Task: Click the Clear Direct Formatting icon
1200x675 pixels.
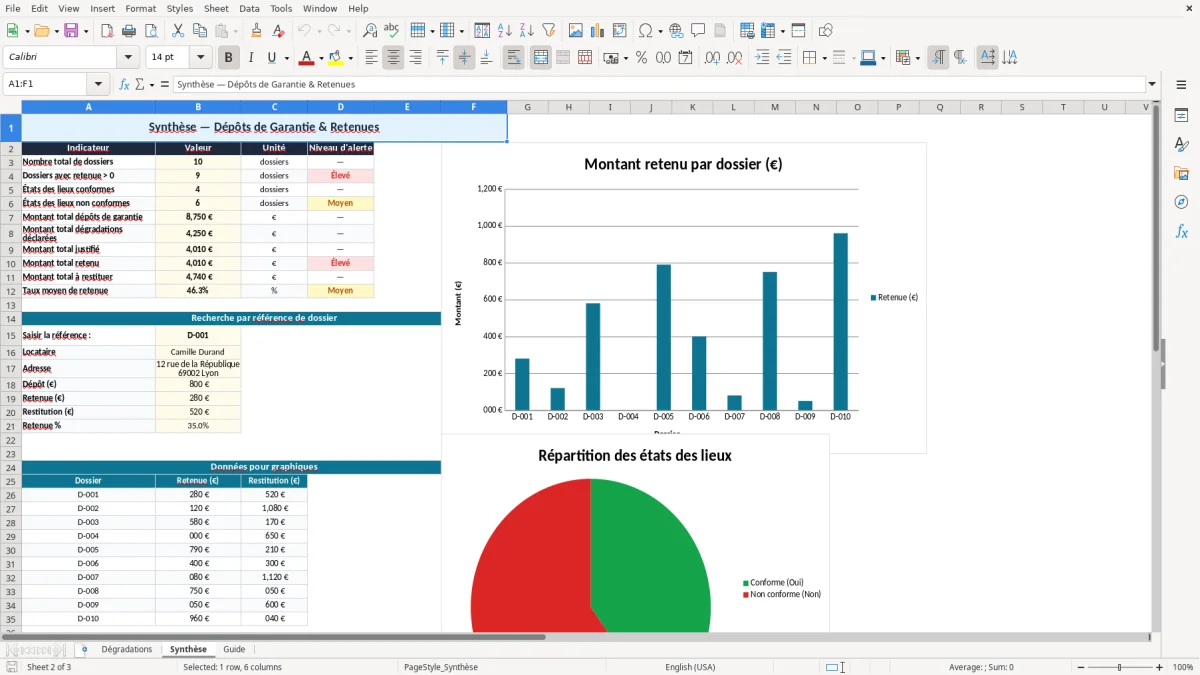Action: 277,31
